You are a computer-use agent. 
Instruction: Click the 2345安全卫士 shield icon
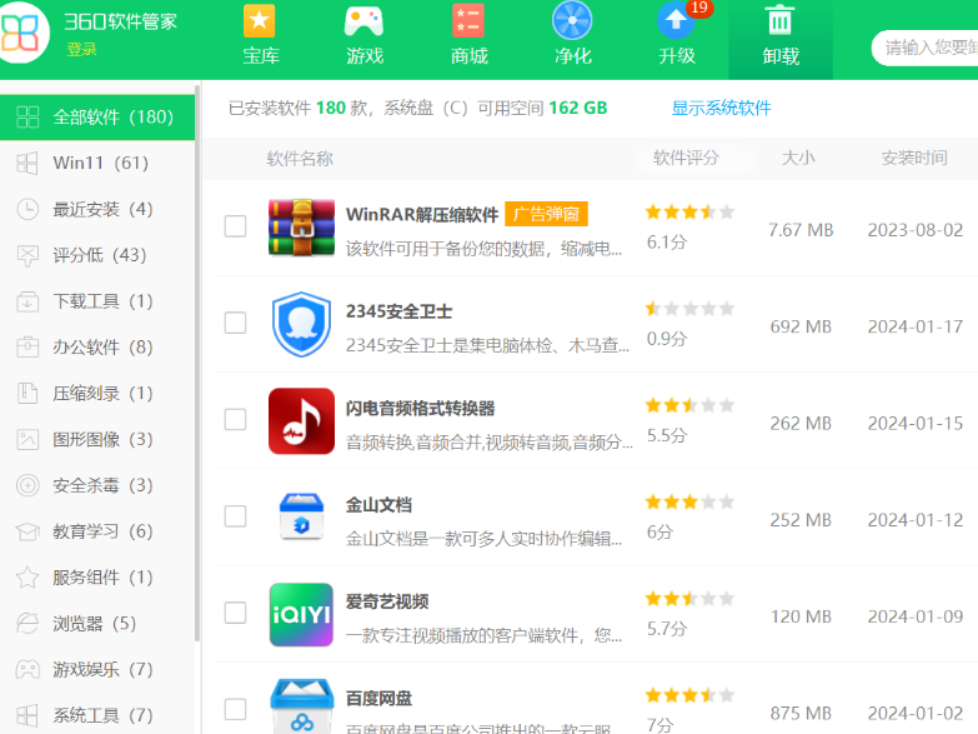pos(301,324)
